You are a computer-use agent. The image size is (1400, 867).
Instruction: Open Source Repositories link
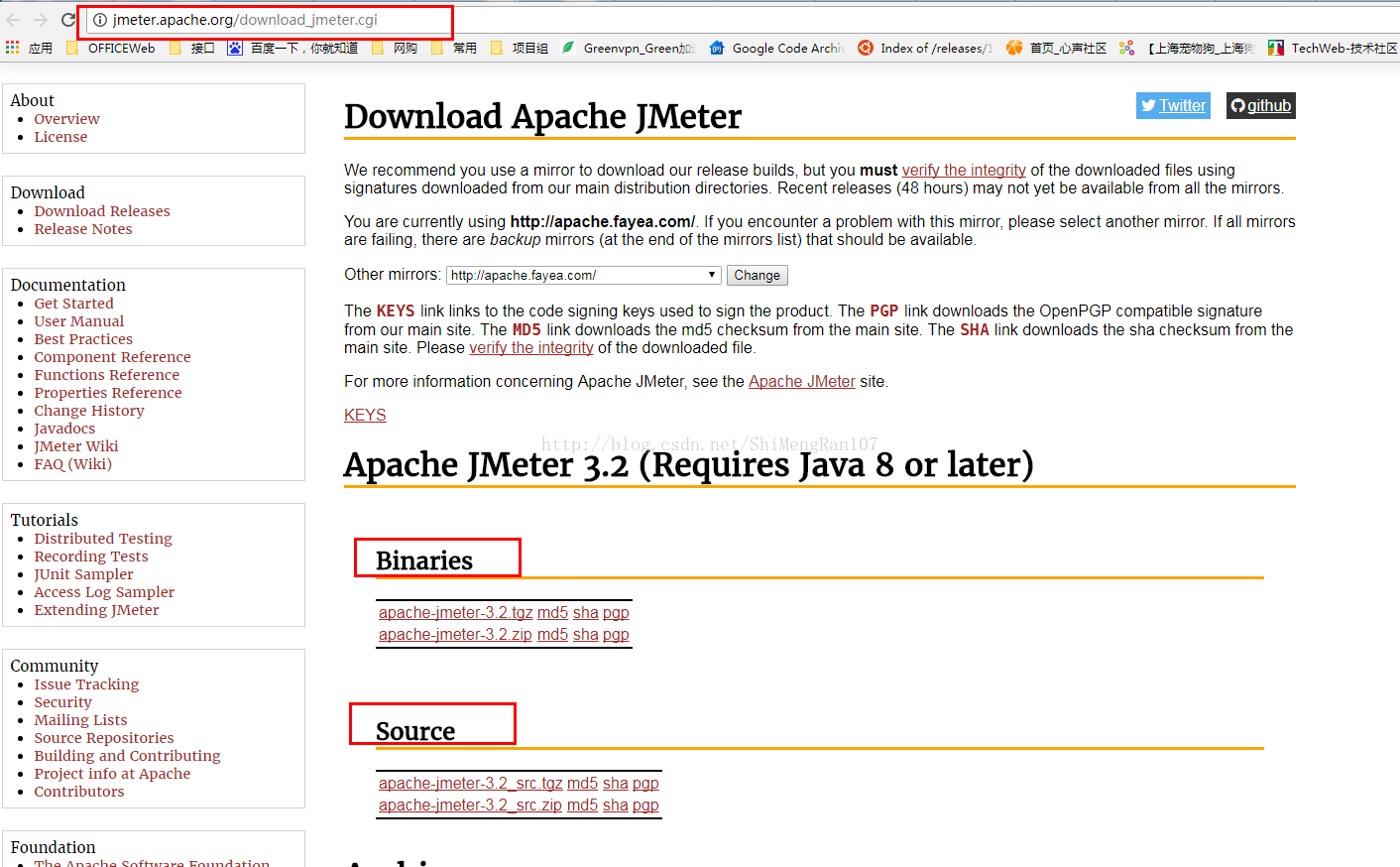tap(104, 738)
